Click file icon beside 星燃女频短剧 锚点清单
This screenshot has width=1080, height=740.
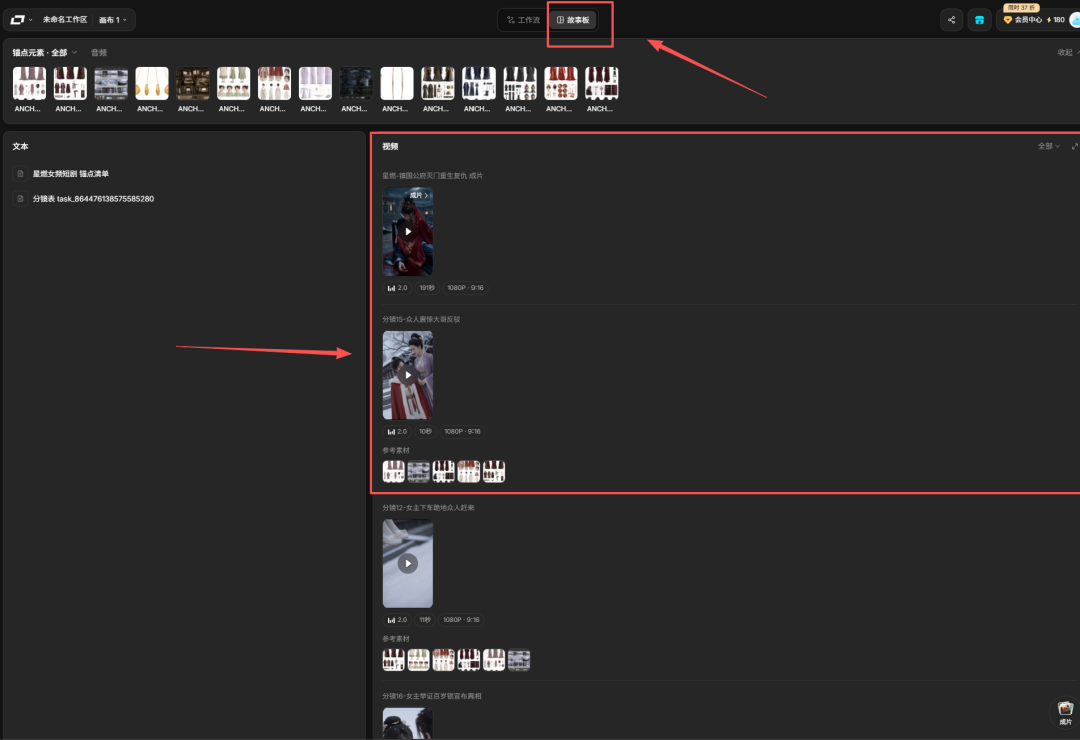click(20, 174)
